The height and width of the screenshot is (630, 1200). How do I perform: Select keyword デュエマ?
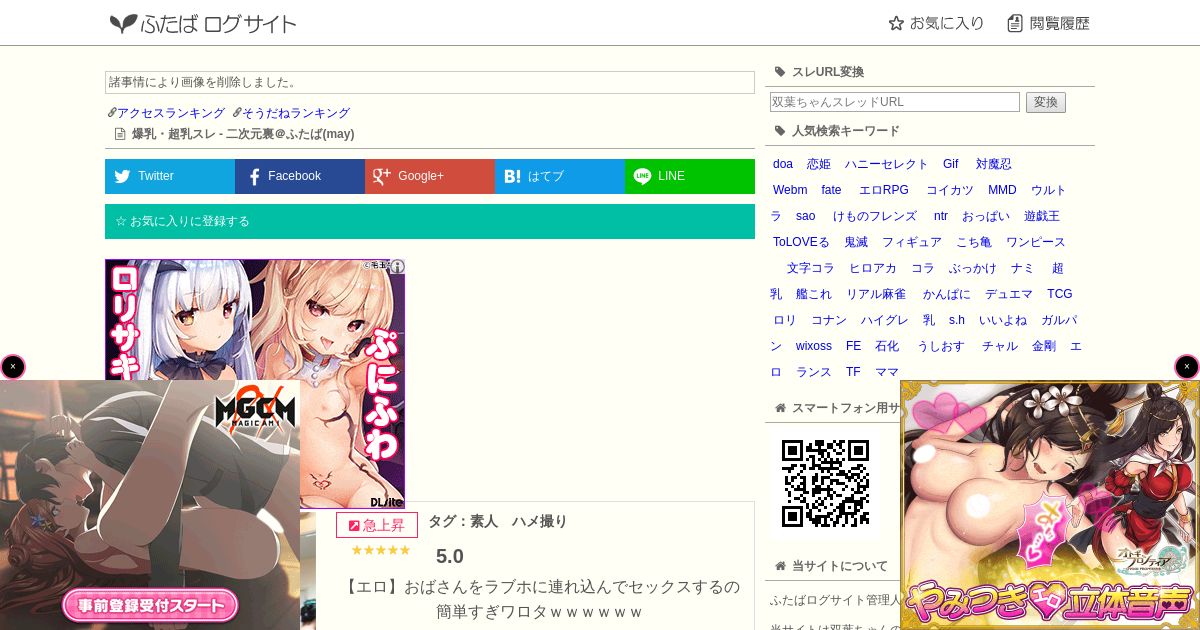click(1009, 294)
